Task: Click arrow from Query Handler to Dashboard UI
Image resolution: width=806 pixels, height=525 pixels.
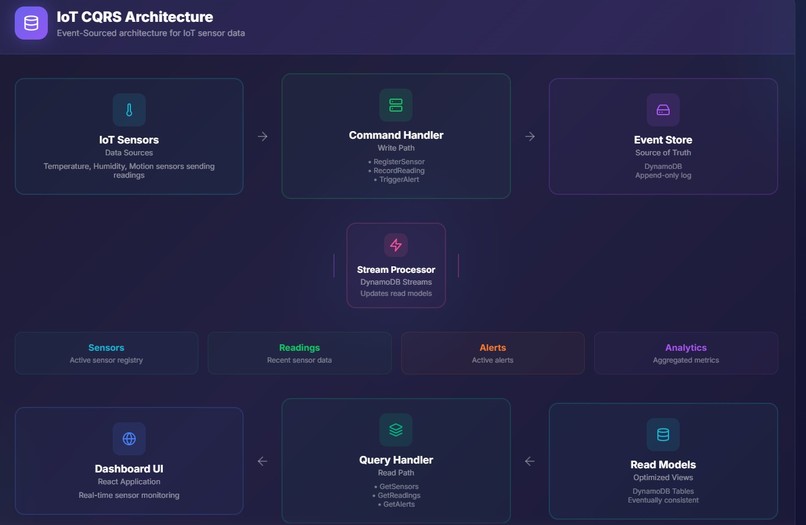Action: (x=263, y=461)
